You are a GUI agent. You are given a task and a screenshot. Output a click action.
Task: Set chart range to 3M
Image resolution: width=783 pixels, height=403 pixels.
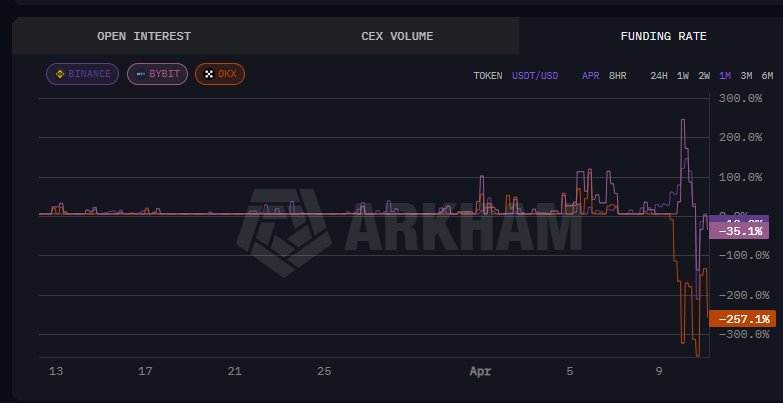click(746, 76)
